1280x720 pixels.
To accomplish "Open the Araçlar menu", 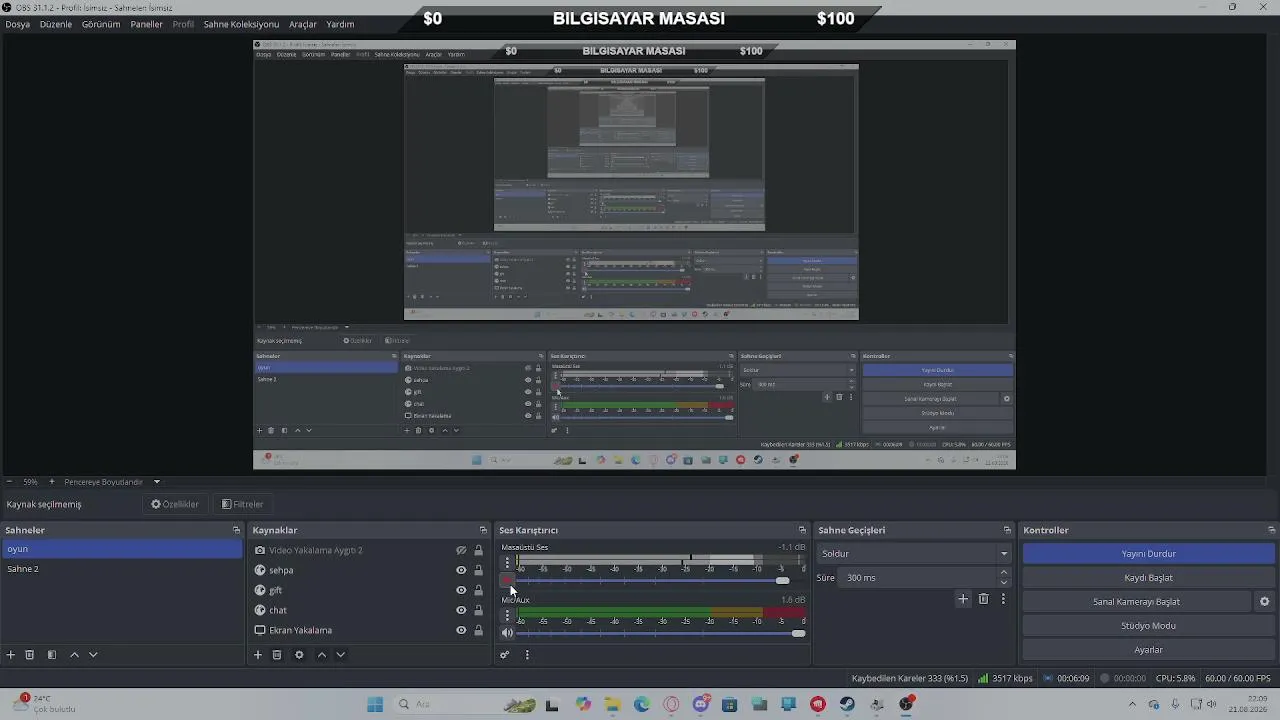I will pyautogui.click(x=303, y=24).
